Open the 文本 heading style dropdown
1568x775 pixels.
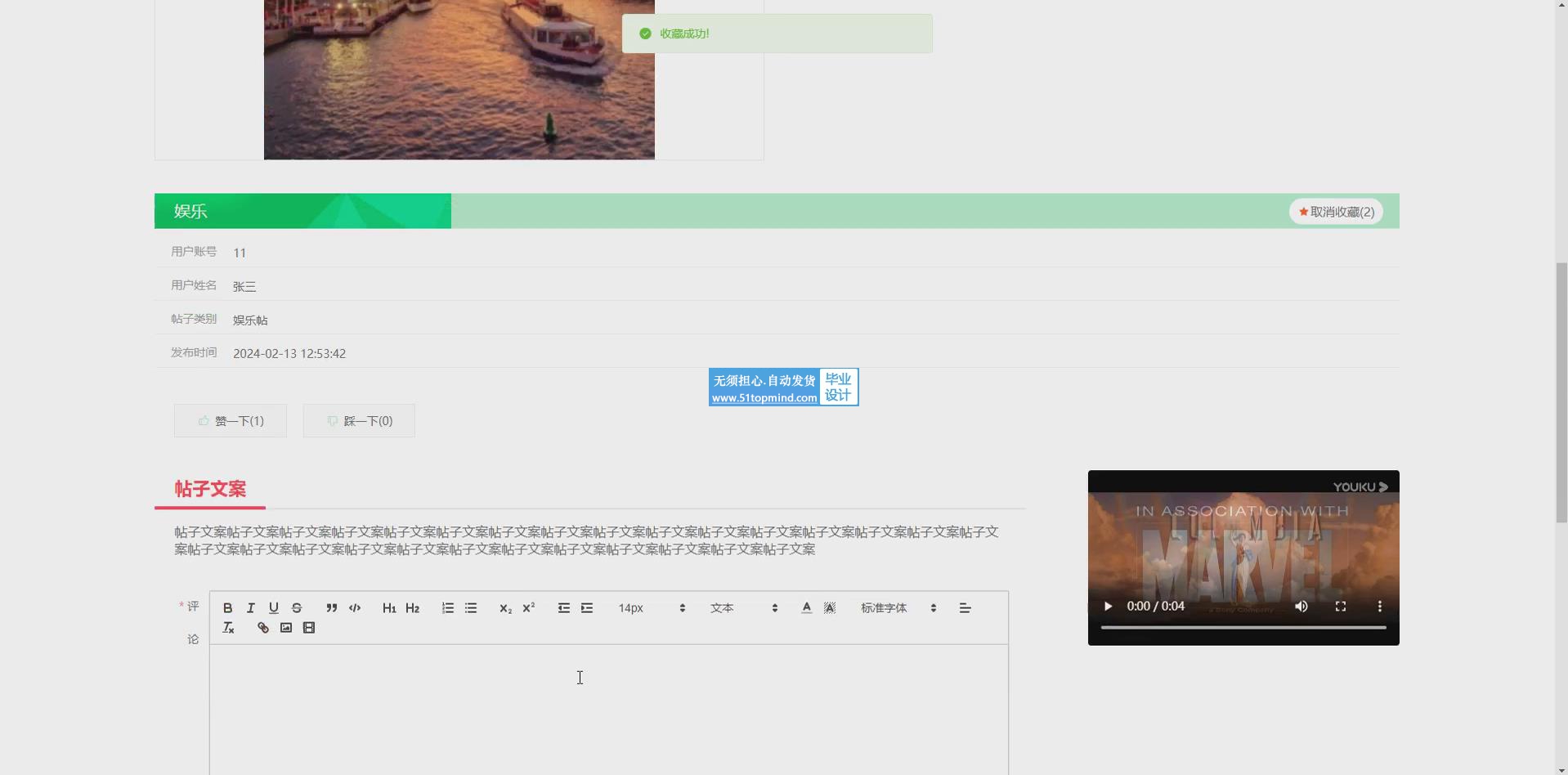(743, 608)
